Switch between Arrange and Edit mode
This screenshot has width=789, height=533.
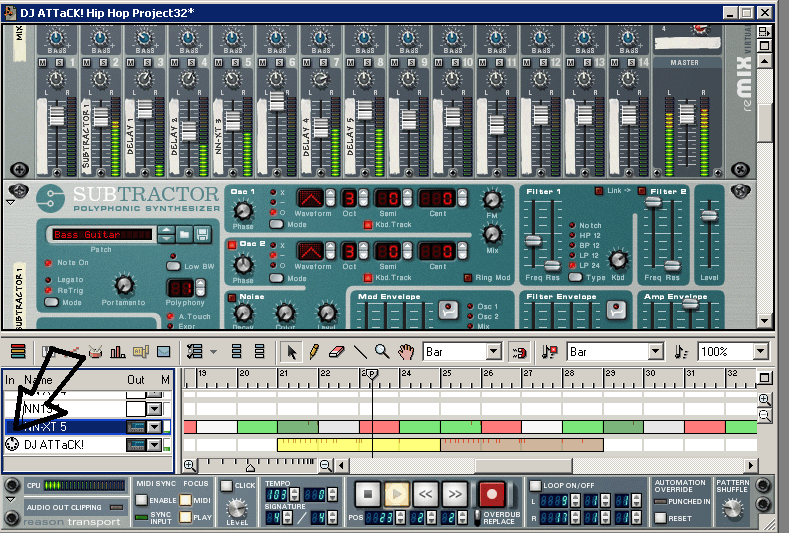click(18, 351)
